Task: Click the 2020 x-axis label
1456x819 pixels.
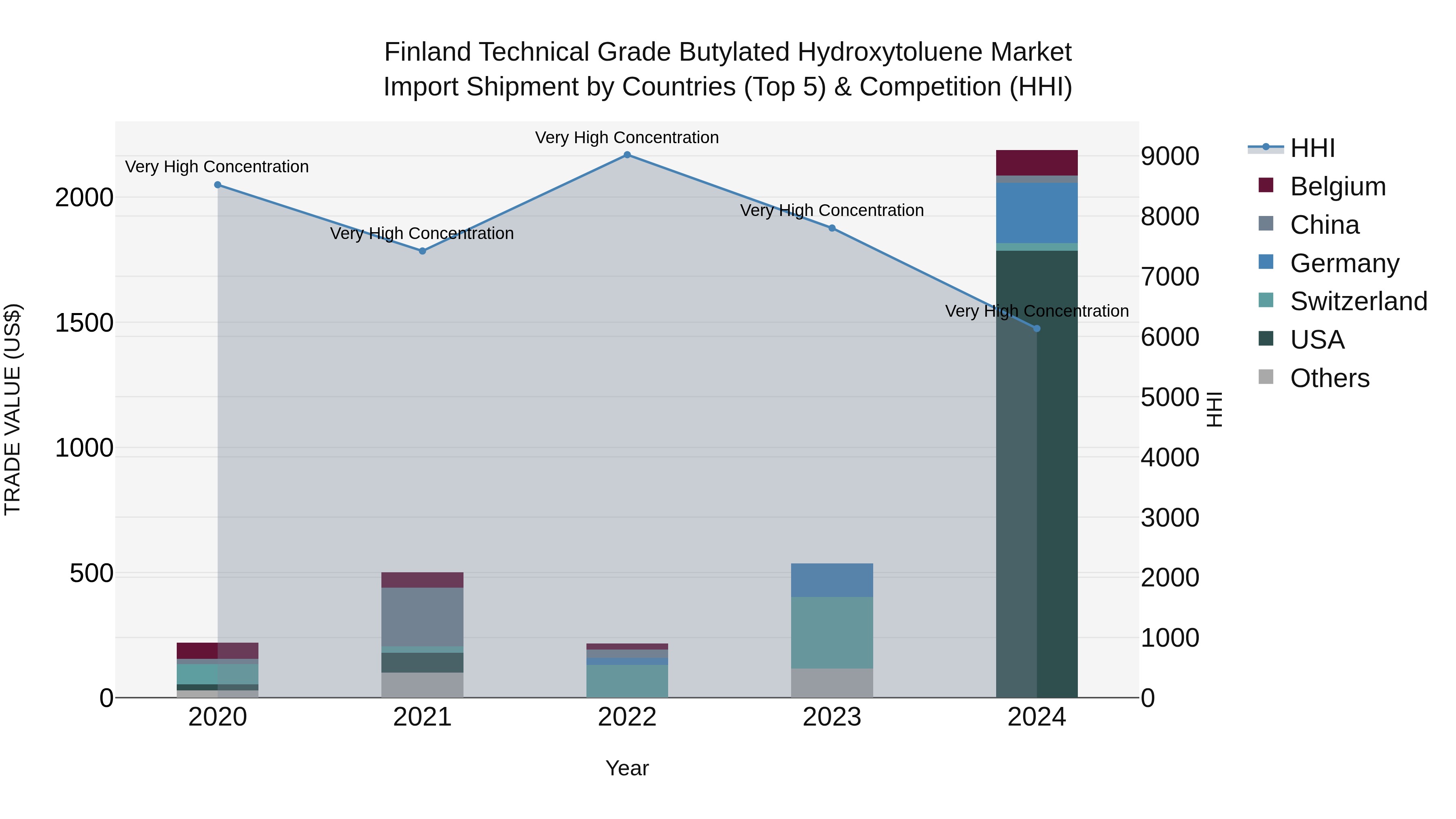Action: (x=218, y=717)
